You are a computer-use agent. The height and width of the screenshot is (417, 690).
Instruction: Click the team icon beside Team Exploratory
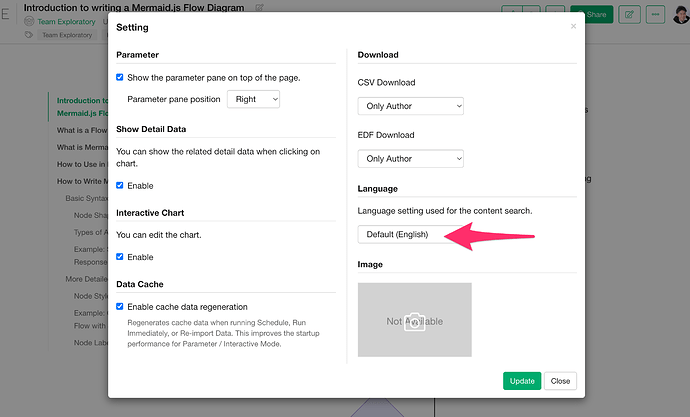[x=29, y=21]
